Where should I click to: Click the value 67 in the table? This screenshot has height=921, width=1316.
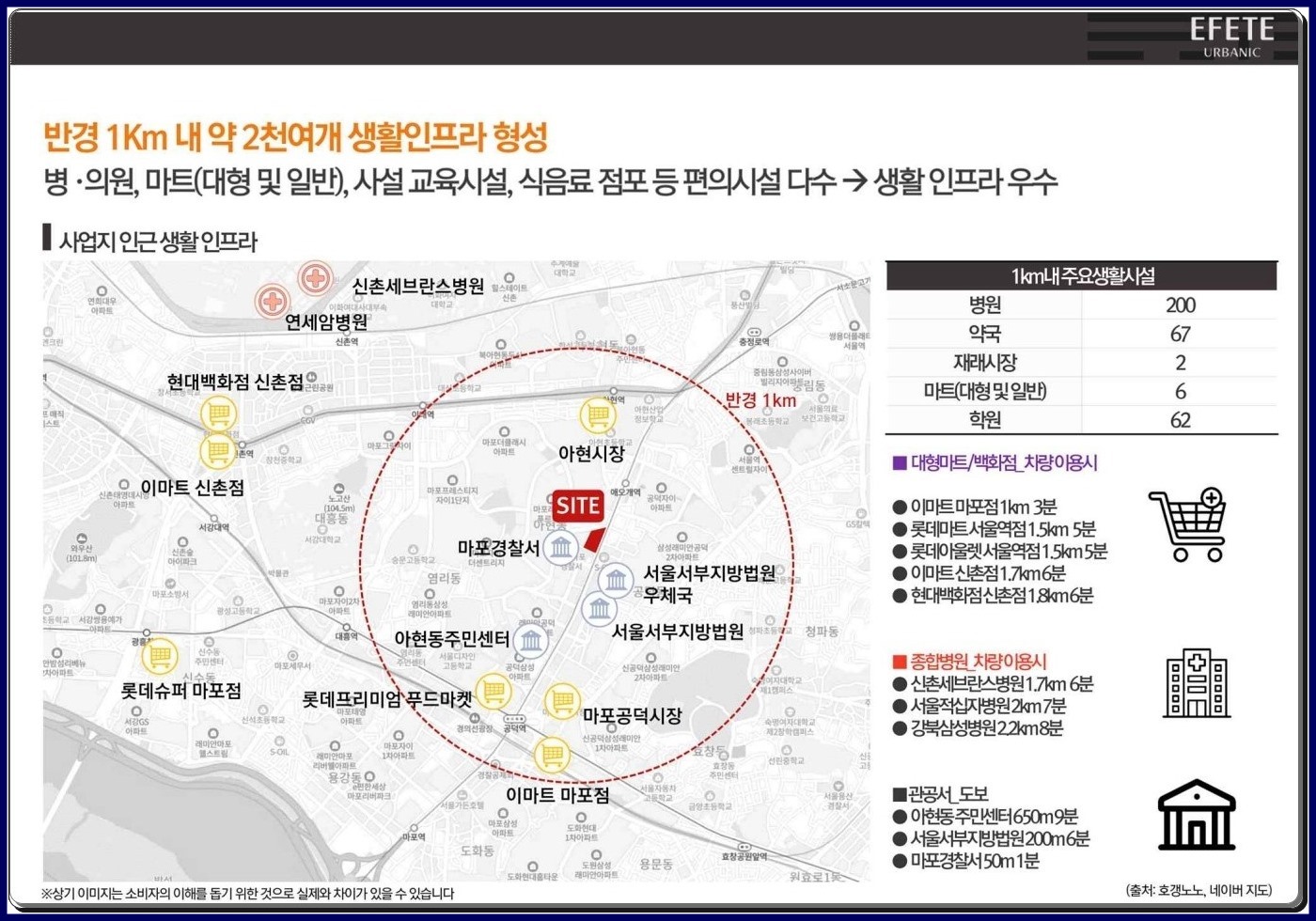(x=1181, y=334)
